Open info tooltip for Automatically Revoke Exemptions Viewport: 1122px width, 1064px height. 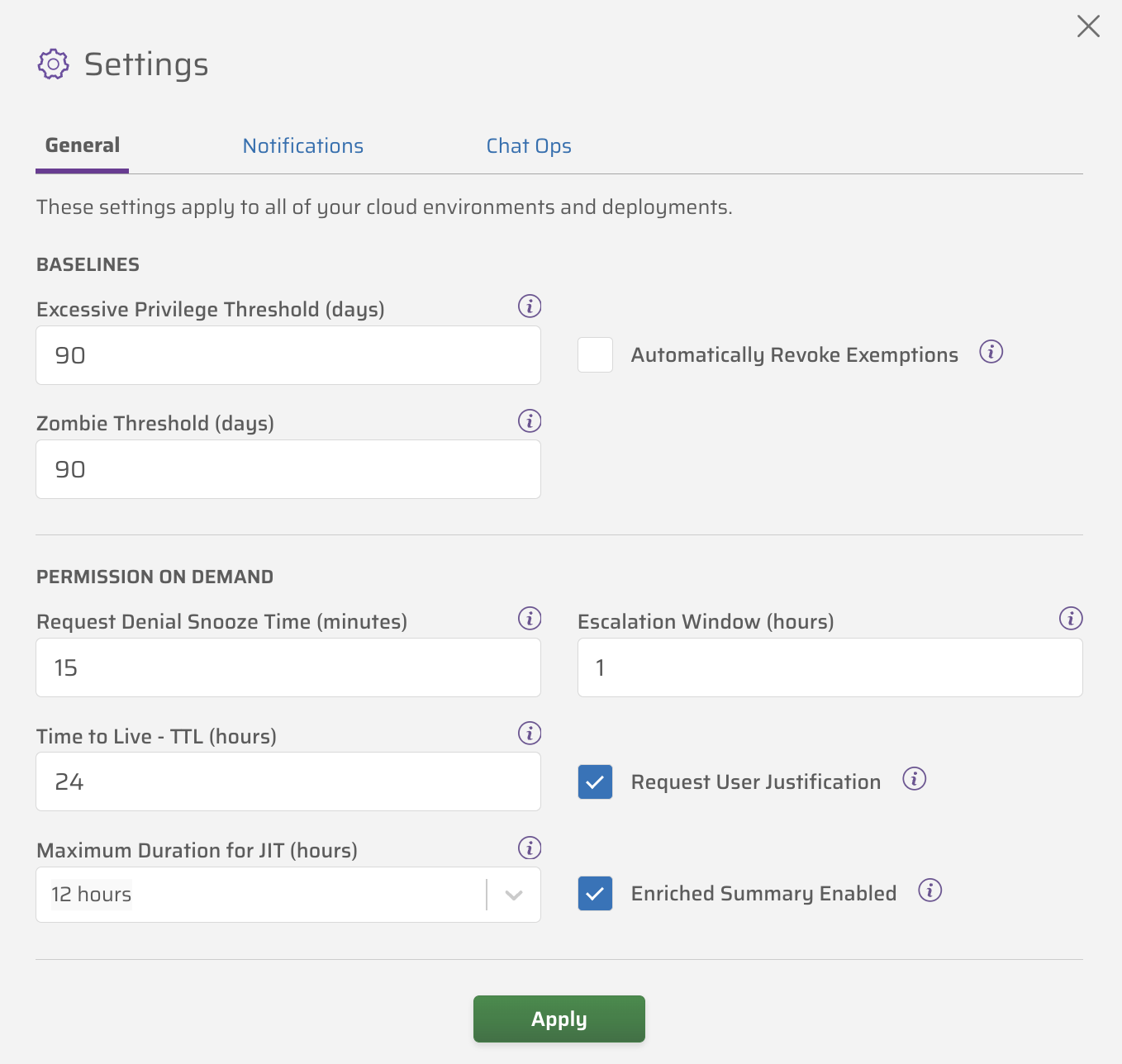pyautogui.click(x=991, y=352)
